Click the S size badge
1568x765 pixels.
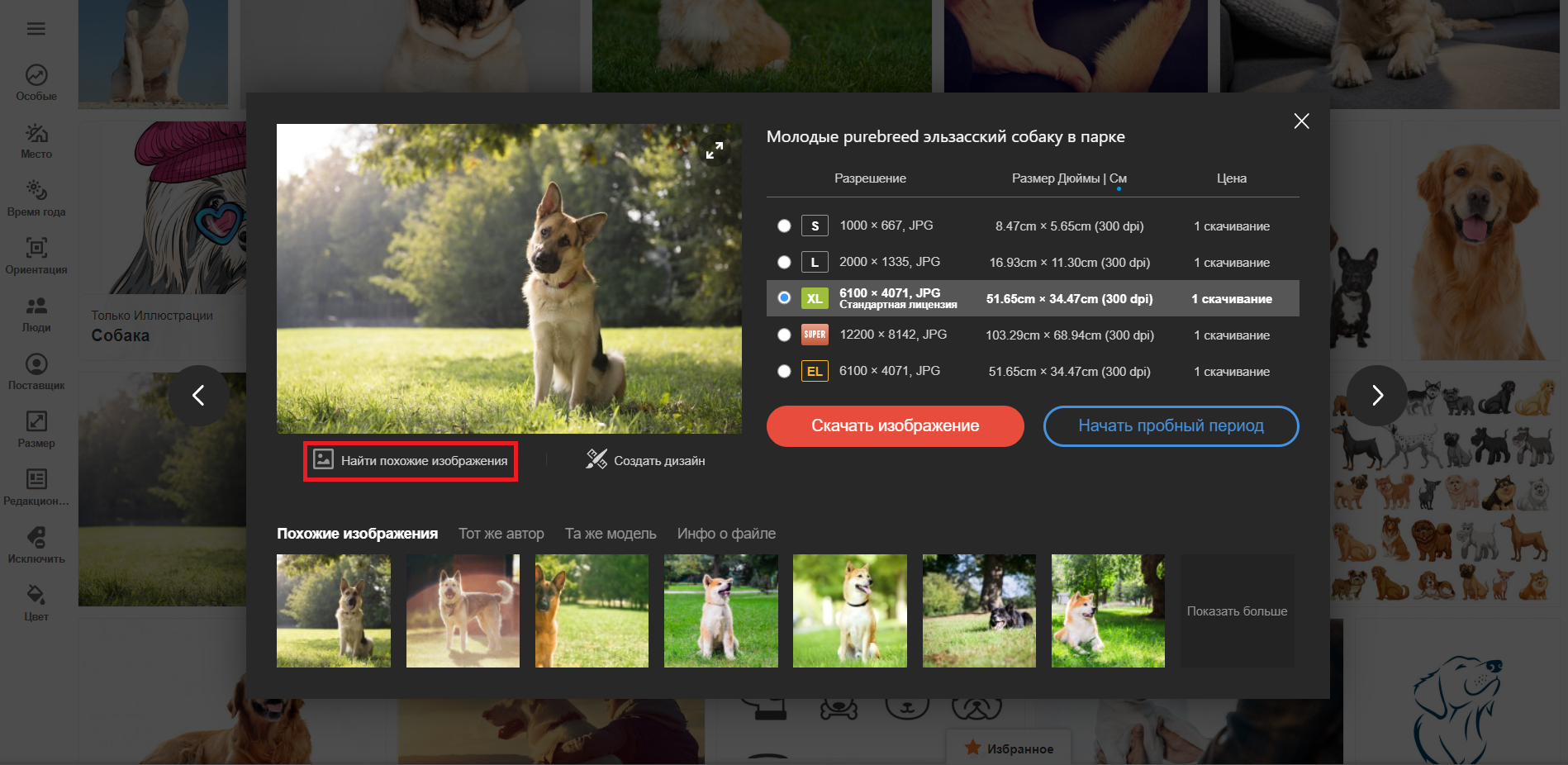point(815,226)
